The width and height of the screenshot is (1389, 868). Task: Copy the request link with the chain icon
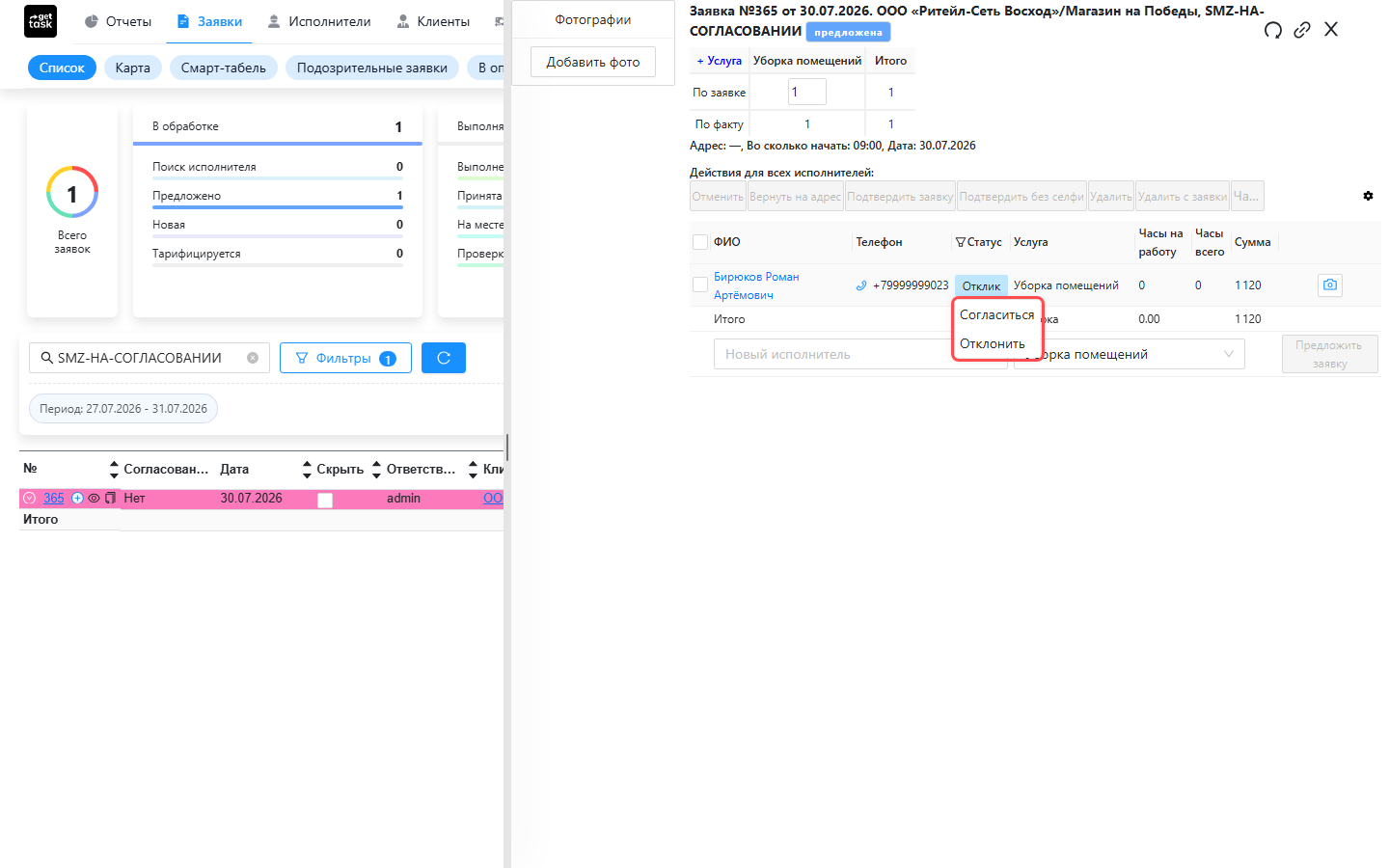1302,30
